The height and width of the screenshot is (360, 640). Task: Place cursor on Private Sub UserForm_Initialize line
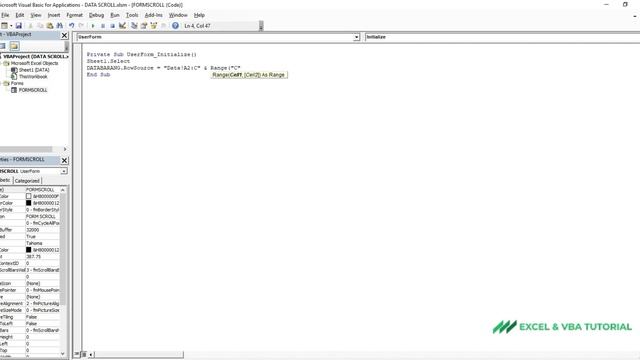141,54
